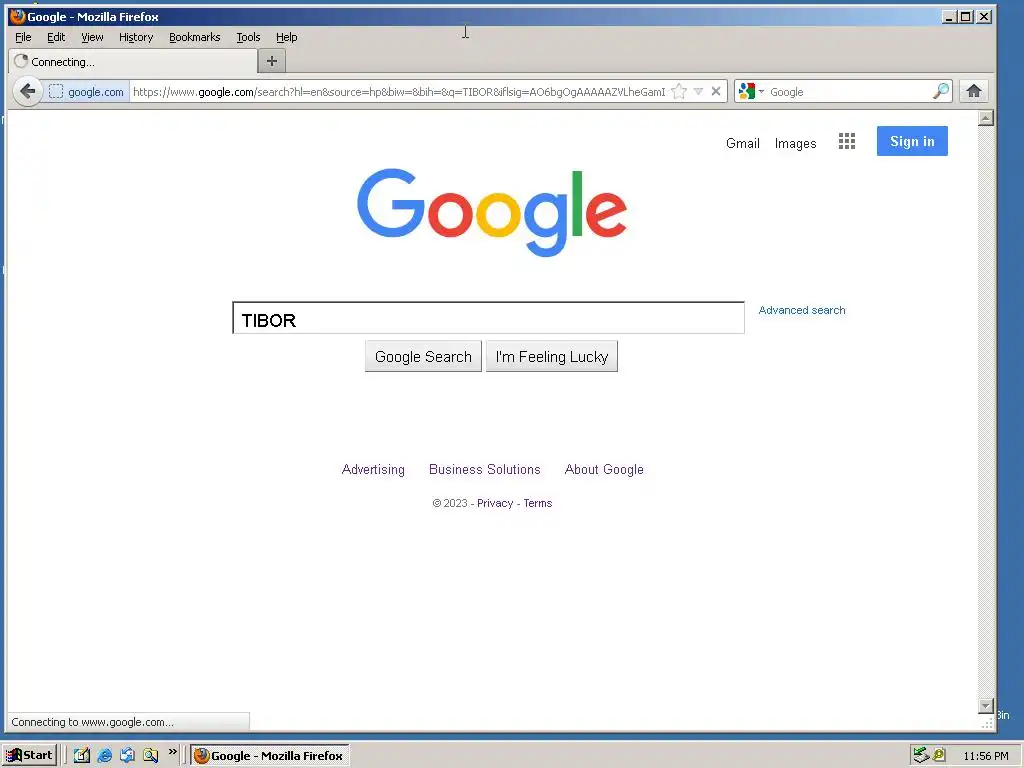Click the magnifier in Firefox search box
Viewport: 1024px width, 768px height.
(x=940, y=91)
